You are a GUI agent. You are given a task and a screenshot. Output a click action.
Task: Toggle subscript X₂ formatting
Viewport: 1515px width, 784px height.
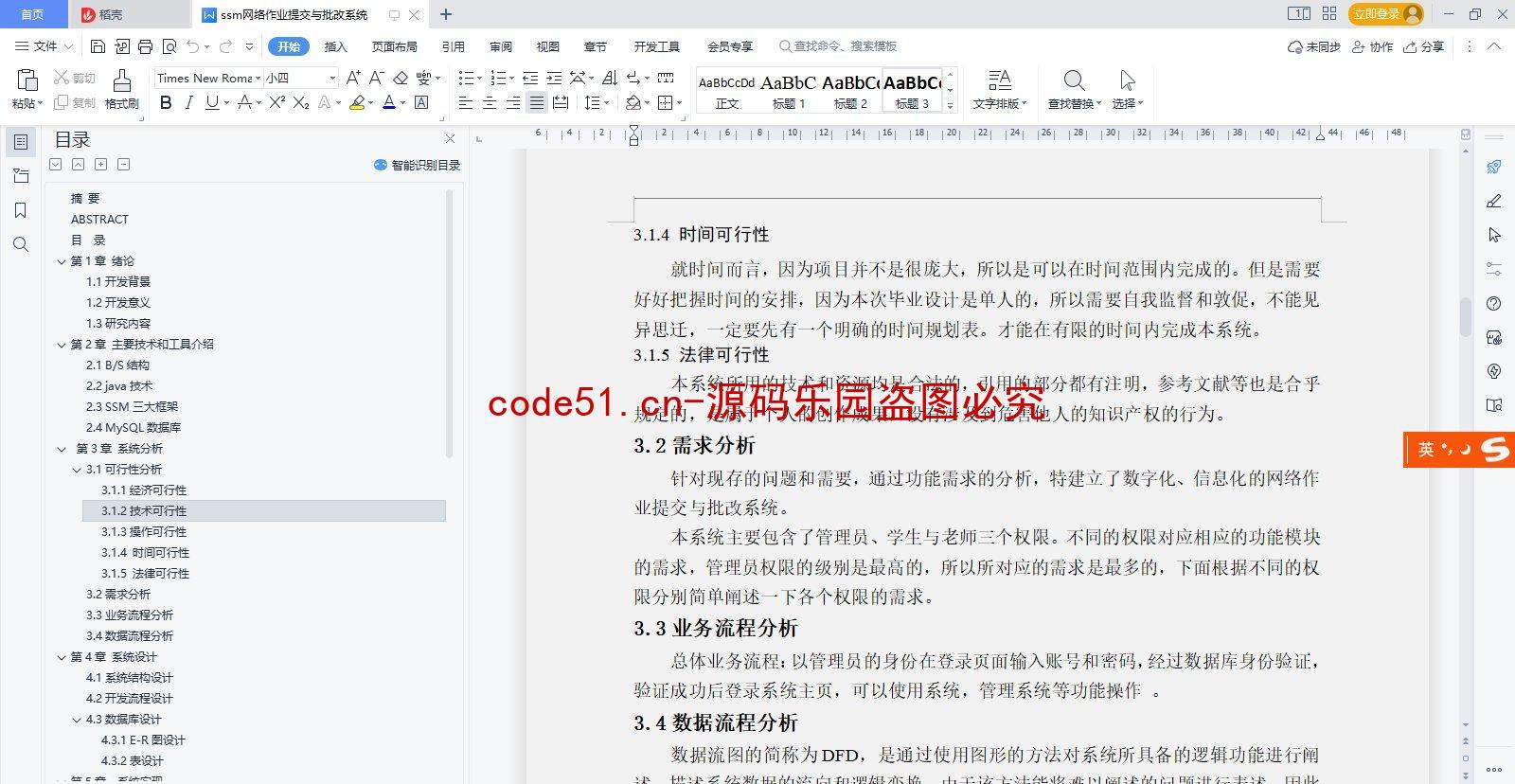pyautogui.click(x=300, y=102)
